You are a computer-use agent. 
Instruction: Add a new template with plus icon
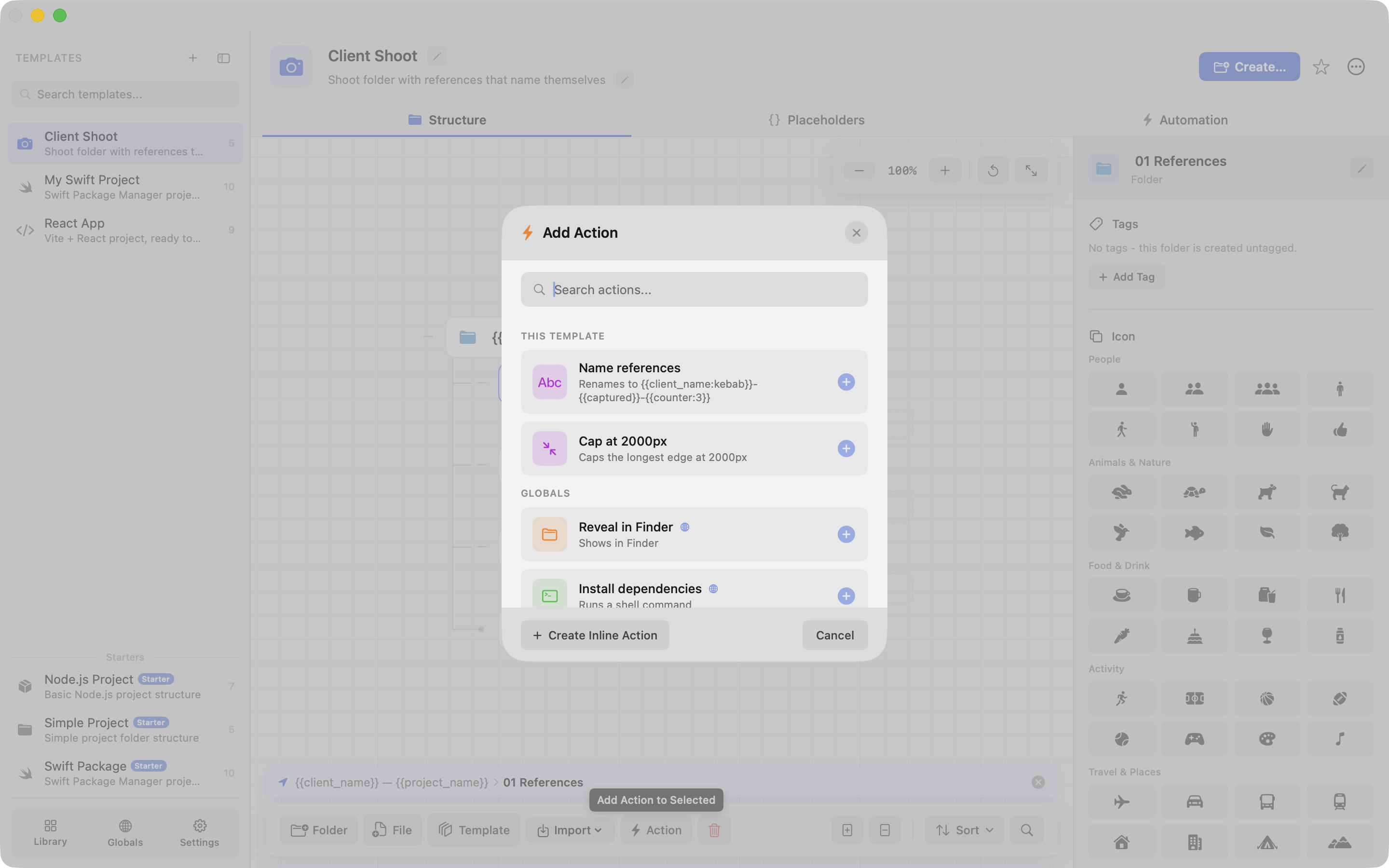(193, 58)
